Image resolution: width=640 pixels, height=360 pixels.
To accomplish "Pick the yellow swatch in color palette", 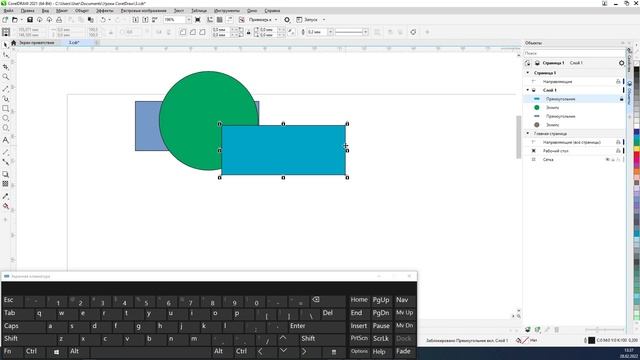I will coord(636,148).
